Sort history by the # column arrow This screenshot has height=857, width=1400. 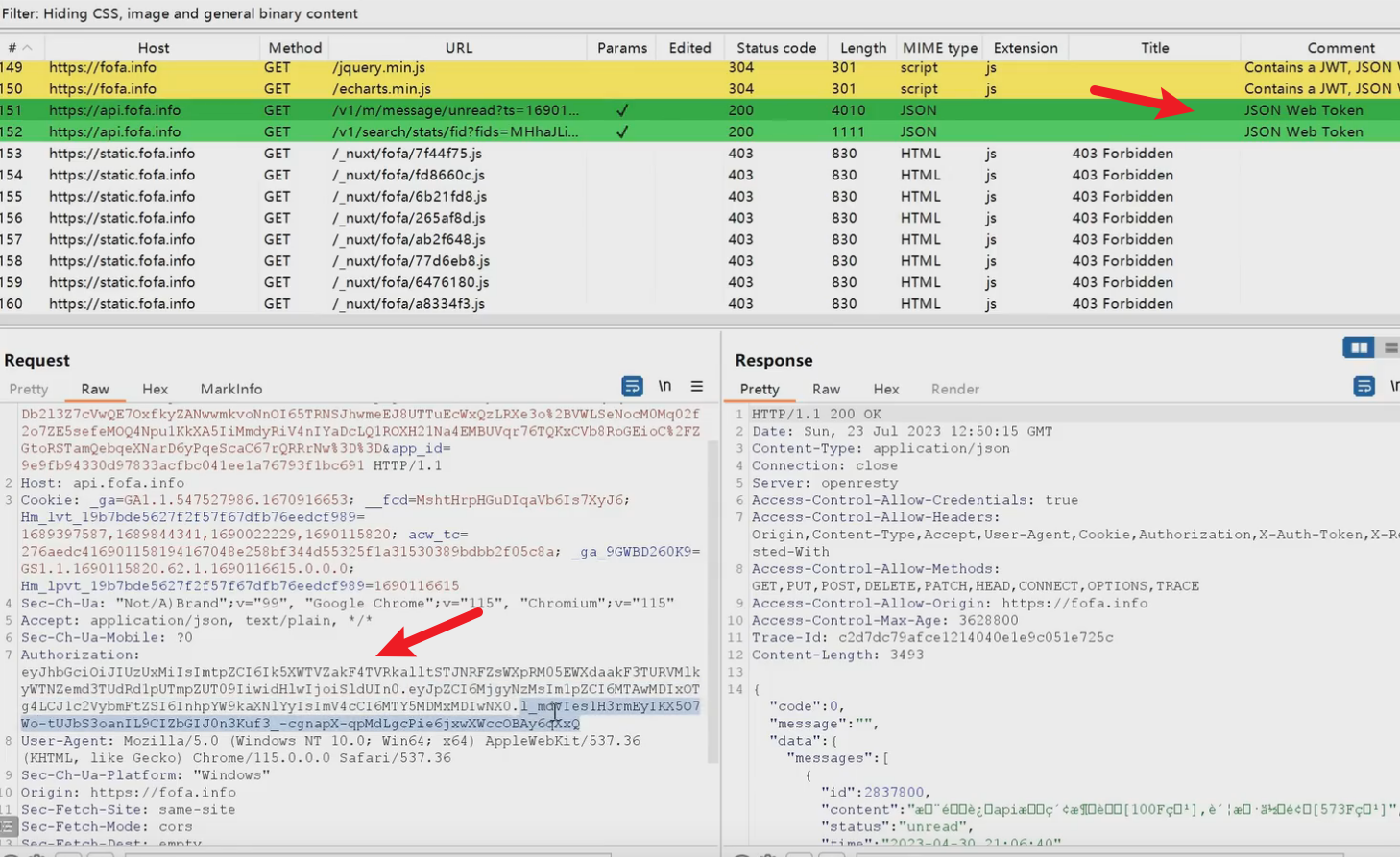(x=27, y=48)
